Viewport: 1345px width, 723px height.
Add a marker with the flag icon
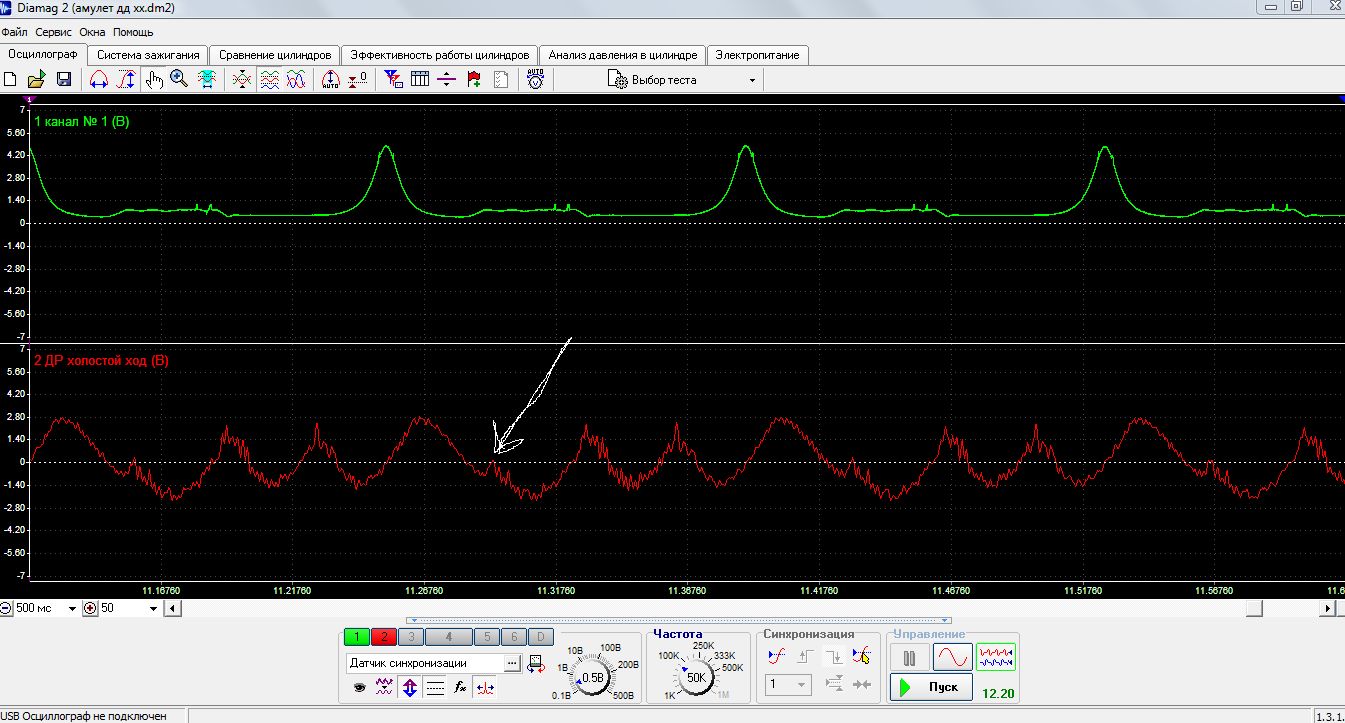click(x=474, y=80)
